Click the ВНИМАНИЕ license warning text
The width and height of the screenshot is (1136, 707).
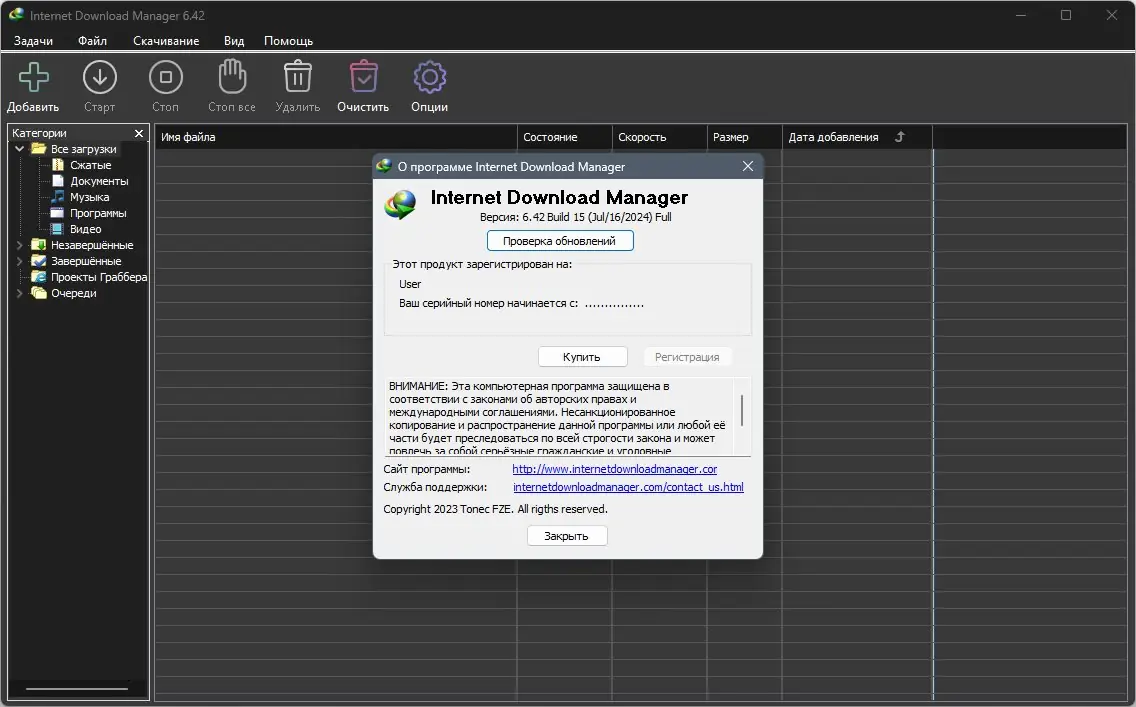(558, 418)
